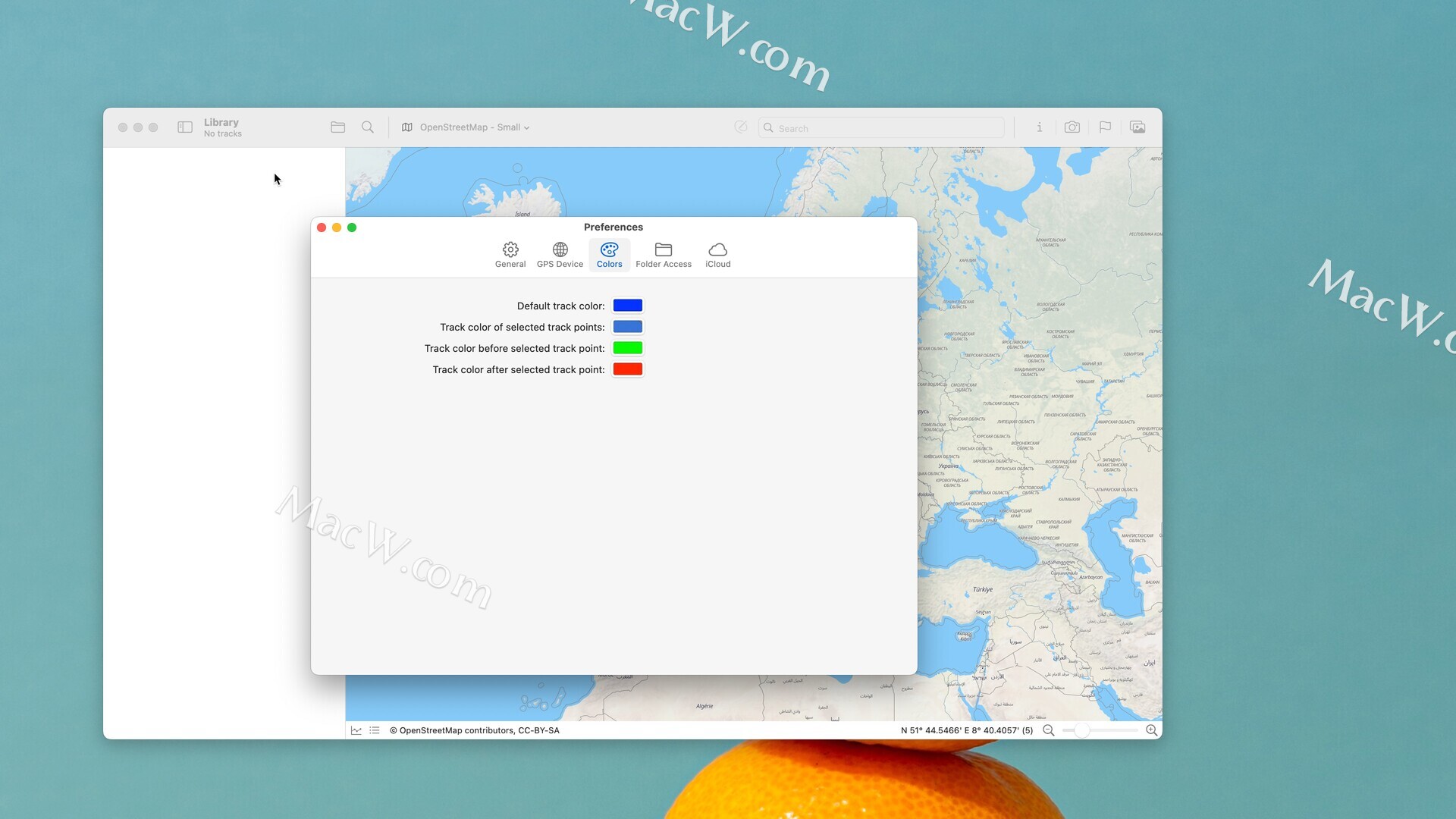Show track info with the i icon
Screen dimensions: 1456x819
coord(1040,127)
